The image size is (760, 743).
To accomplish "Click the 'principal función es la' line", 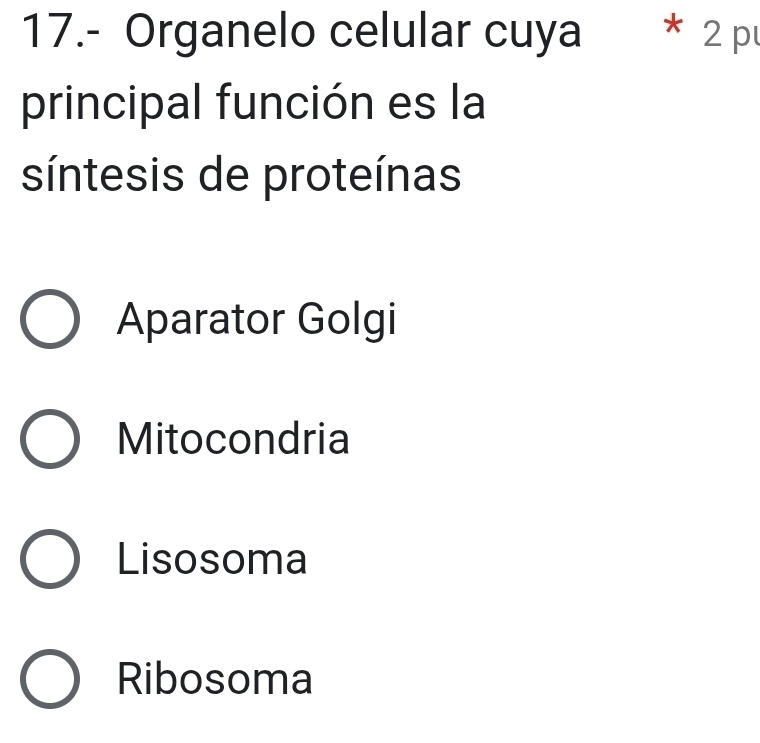I will tap(252, 104).
